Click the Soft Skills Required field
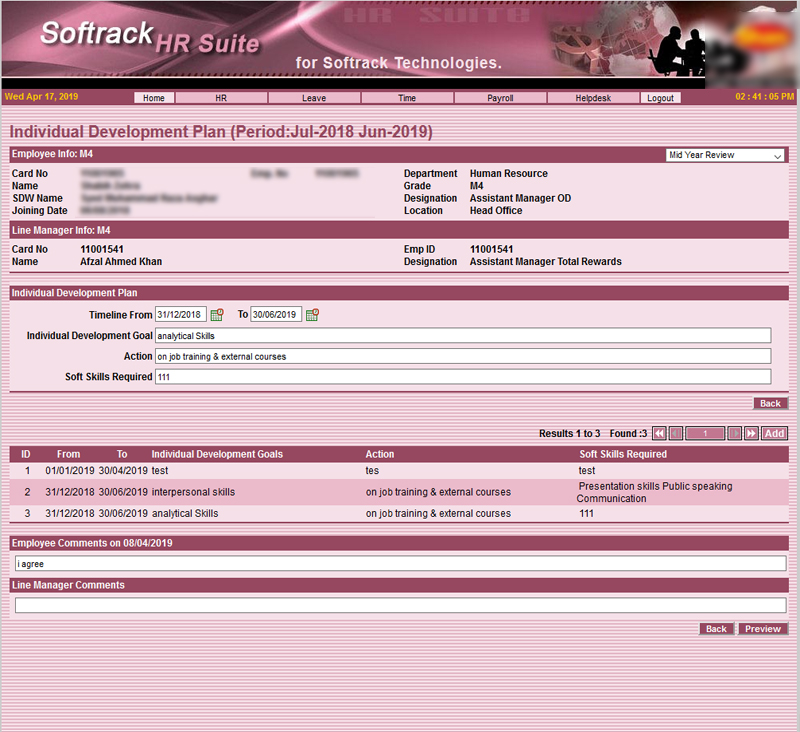The height and width of the screenshot is (732, 800). pyautogui.click(x=463, y=376)
